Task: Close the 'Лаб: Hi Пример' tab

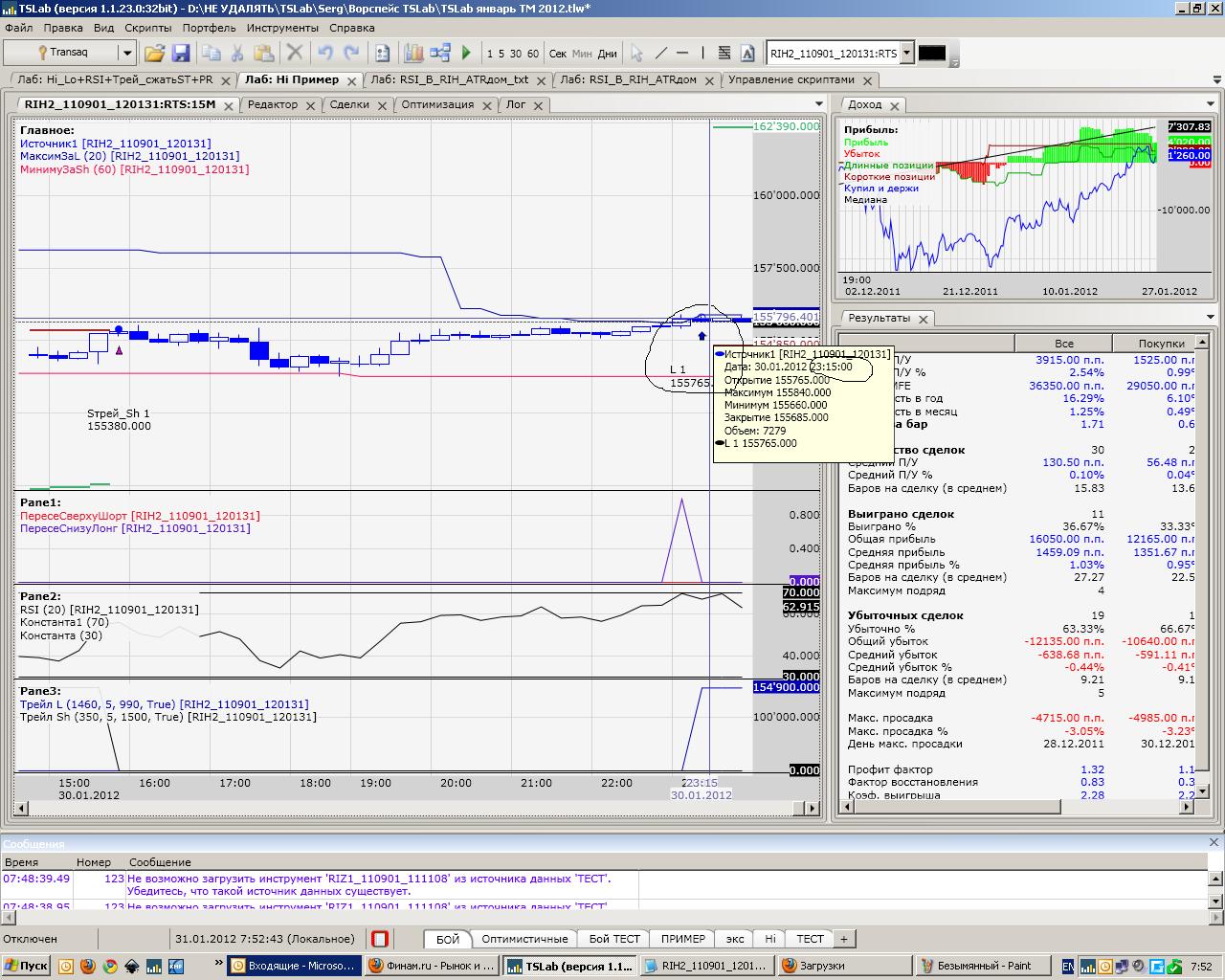Action: (351, 80)
